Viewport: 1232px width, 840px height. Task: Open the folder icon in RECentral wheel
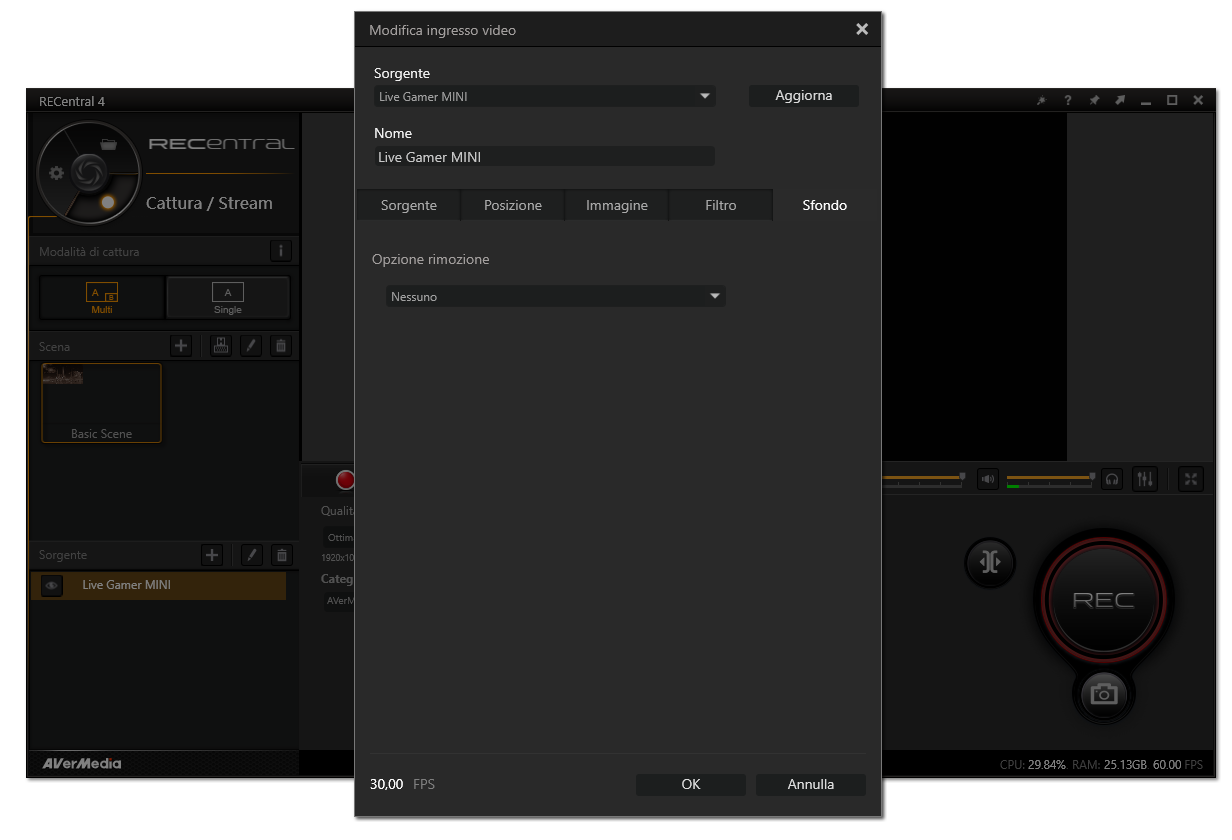pyautogui.click(x=109, y=144)
